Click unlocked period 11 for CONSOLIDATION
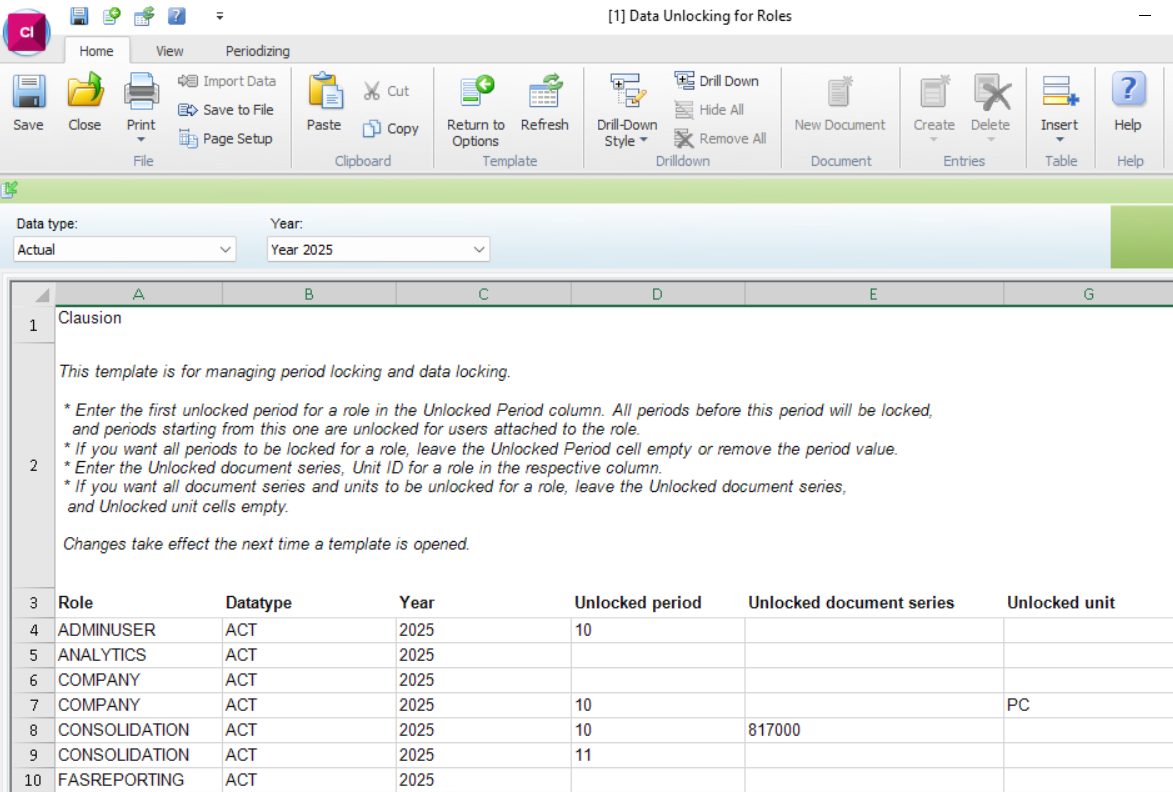 tap(658, 755)
